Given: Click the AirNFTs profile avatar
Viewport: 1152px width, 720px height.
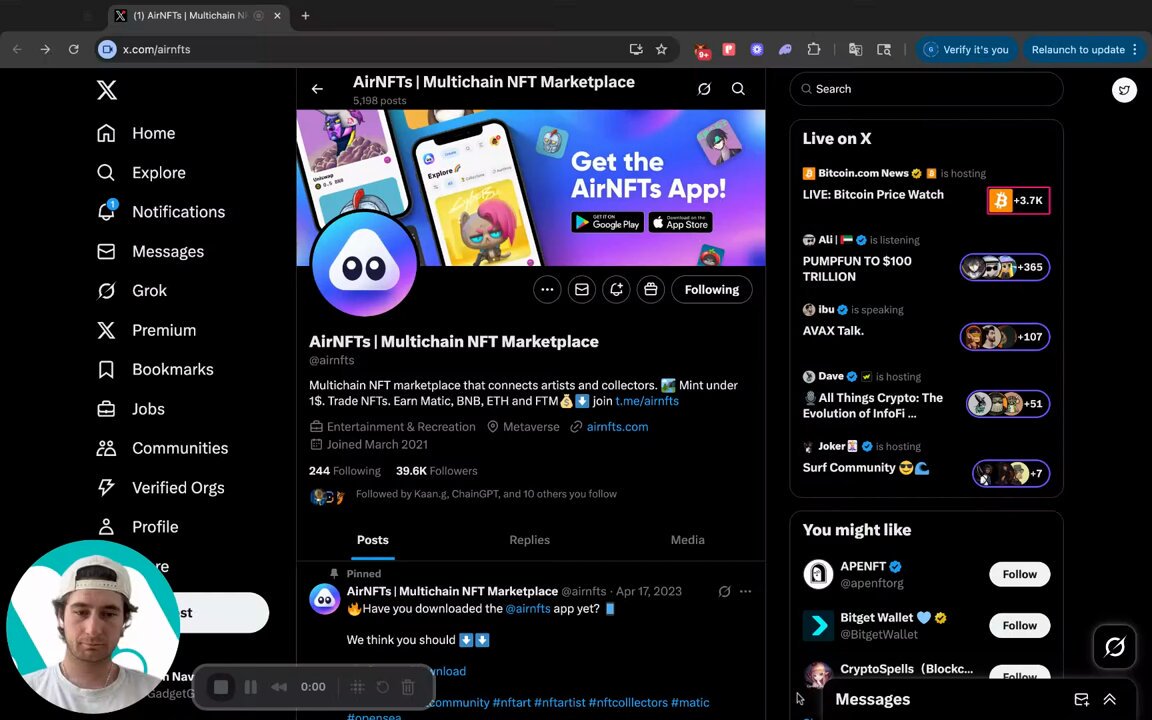Looking at the screenshot, I should (x=364, y=264).
